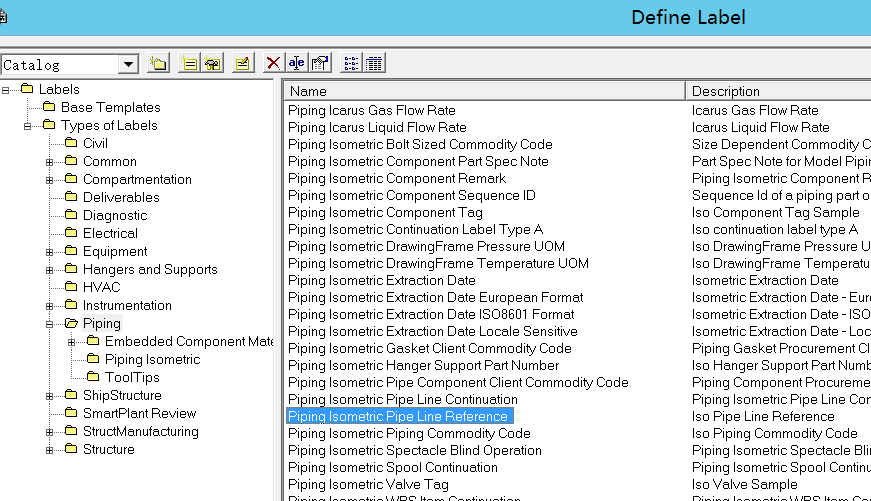Switch to Details grid view icon
Image resolution: width=871 pixels, height=501 pixels.
[x=374, y=63]
